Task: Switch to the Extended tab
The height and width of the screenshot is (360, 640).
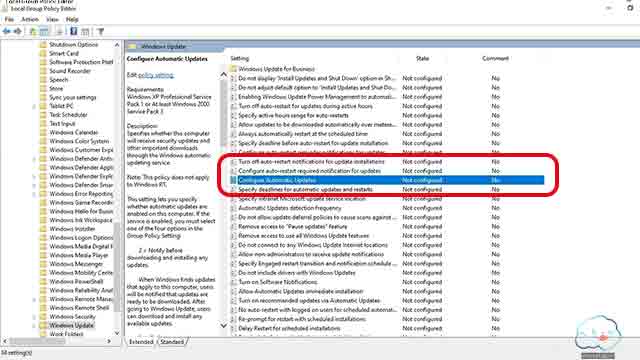Action: [141, 342]
